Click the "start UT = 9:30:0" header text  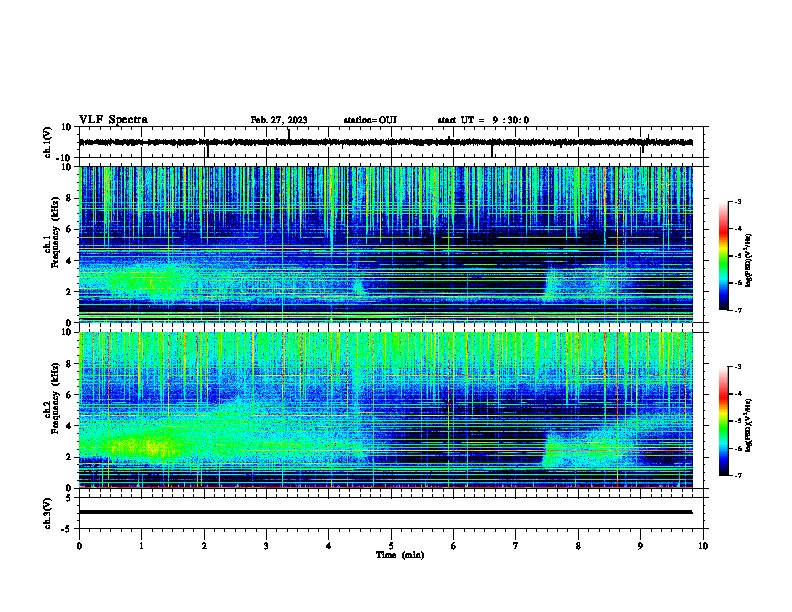click(483, 120)
